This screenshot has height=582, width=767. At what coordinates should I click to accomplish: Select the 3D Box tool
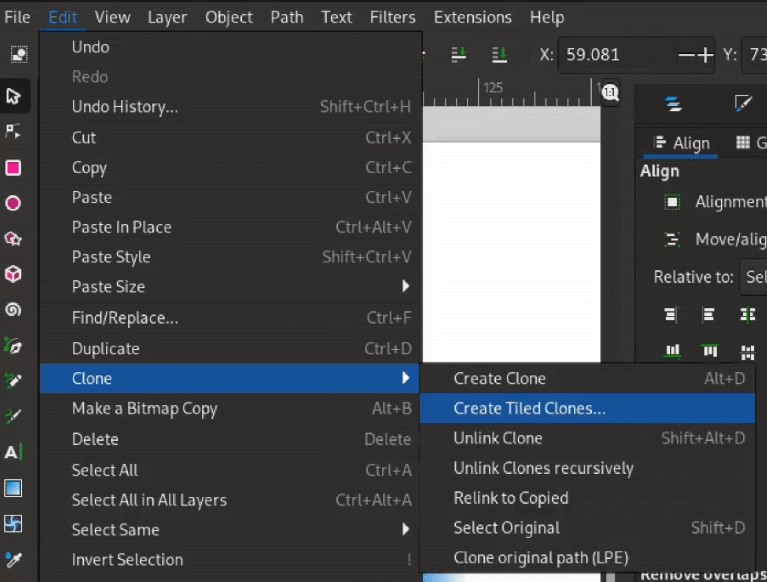click(x=13, y=274)
